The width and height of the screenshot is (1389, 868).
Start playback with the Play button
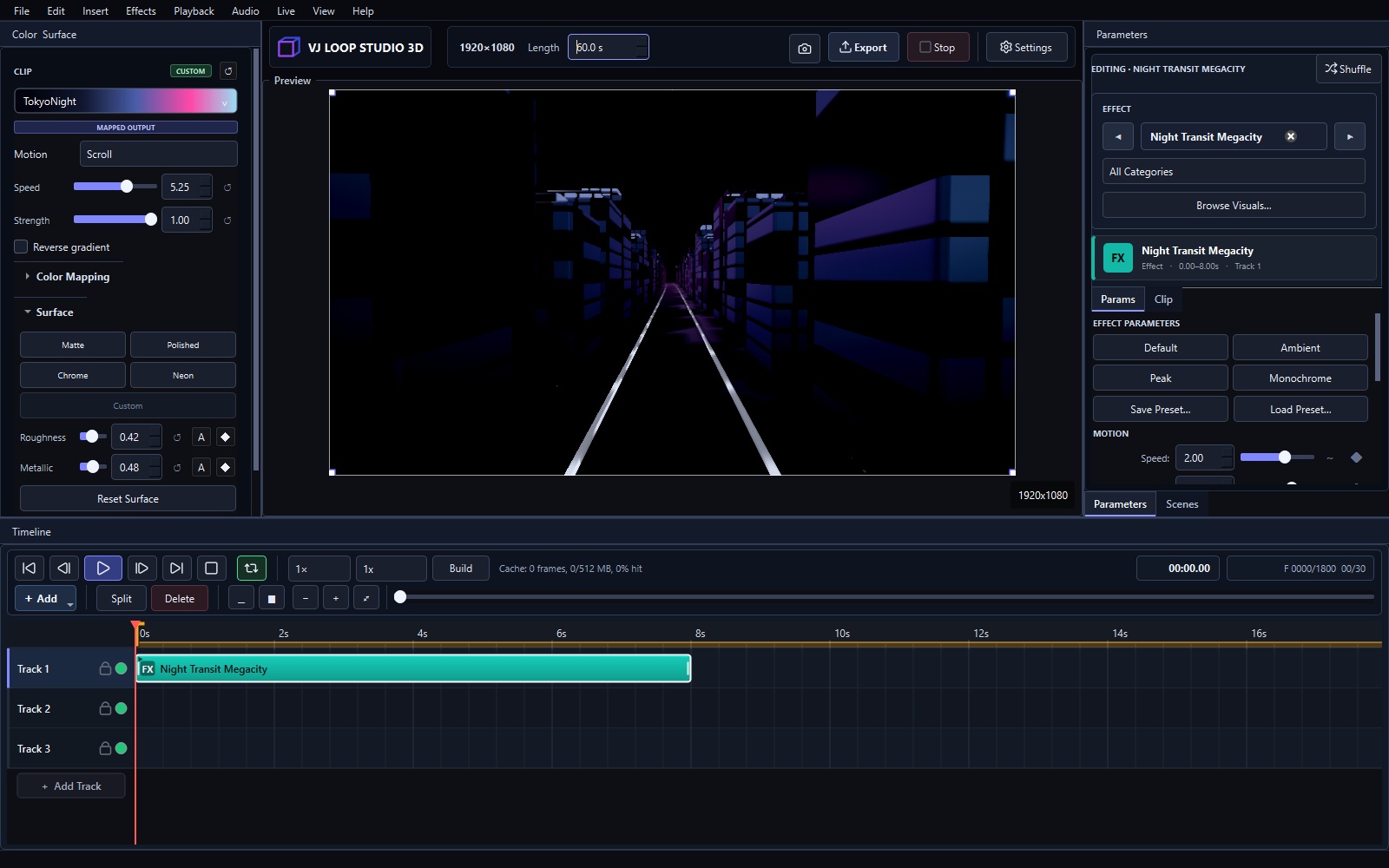coord(103,569)
